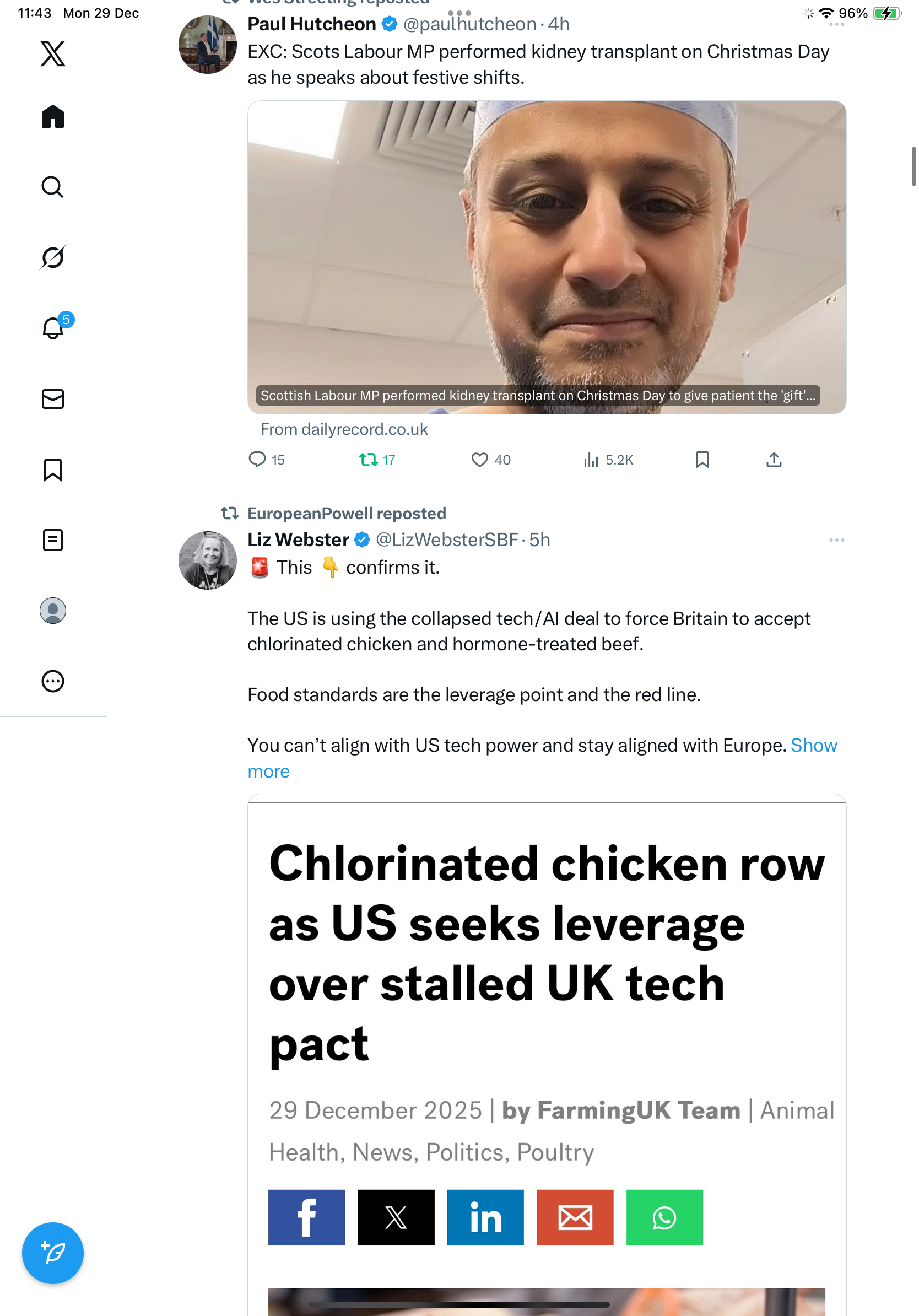Tap the compose new post button

53,1253
